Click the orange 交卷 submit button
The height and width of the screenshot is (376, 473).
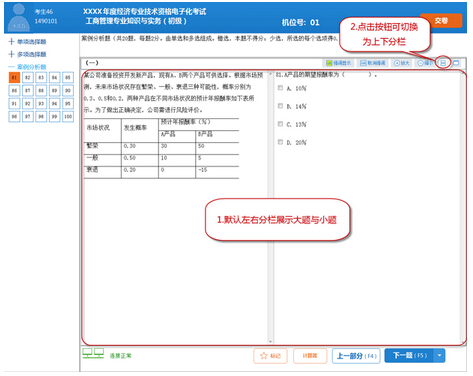pyautogui.click(x=441, y=21)
